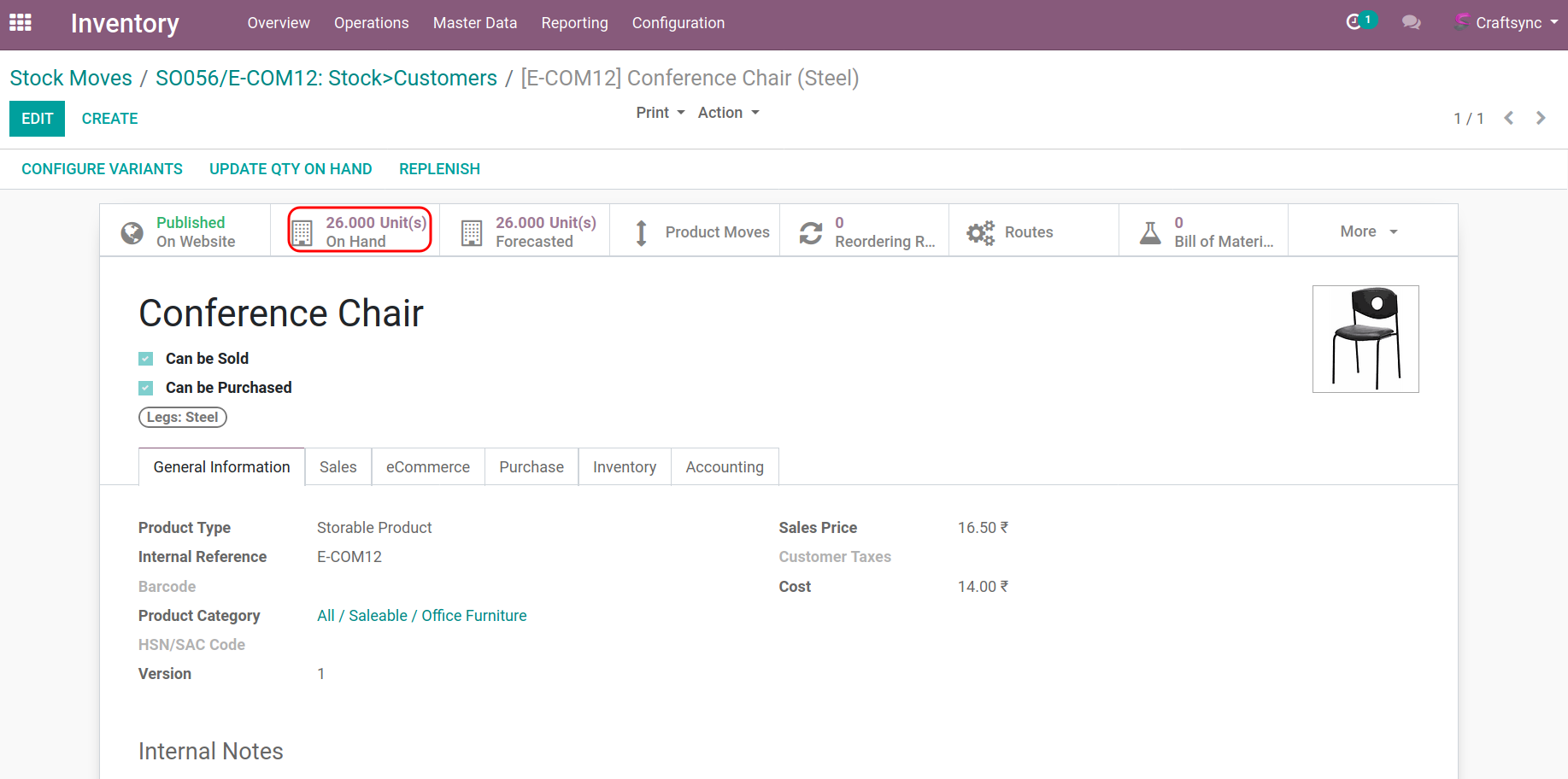Open the Office Furniture category link
This screenshot has width=1568, height=779.
pyautogui.click(x=473, y=616)
